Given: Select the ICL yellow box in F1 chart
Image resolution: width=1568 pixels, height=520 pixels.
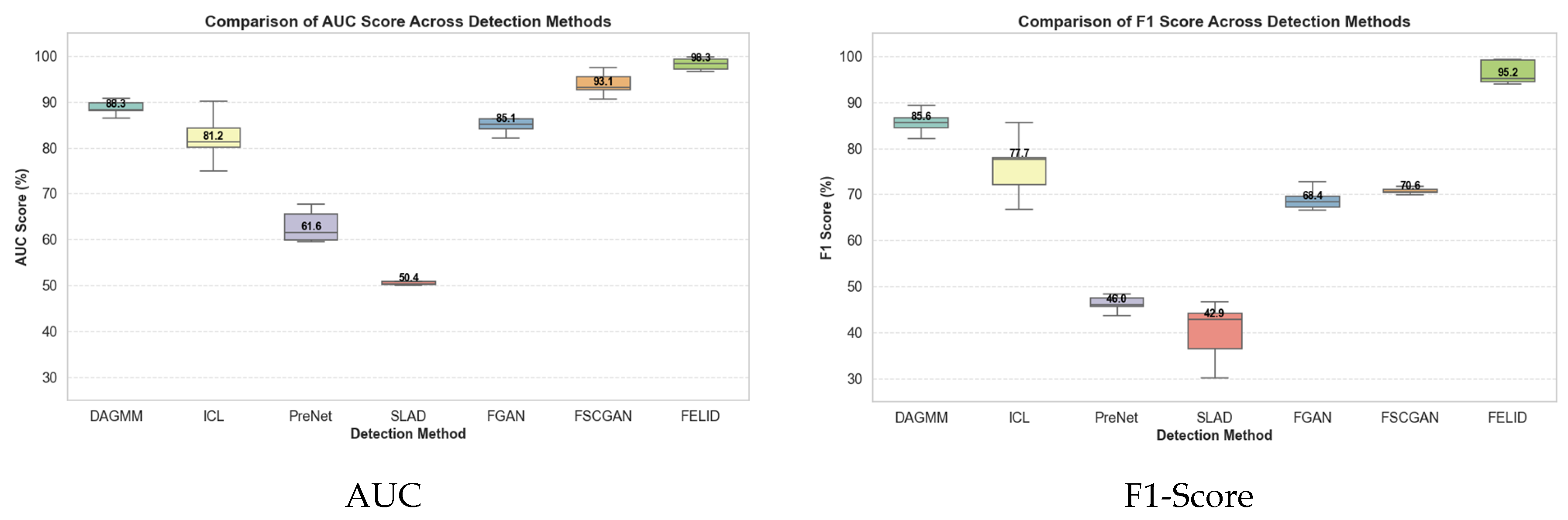Looking at the screenshot, I should click(1019, 172).
